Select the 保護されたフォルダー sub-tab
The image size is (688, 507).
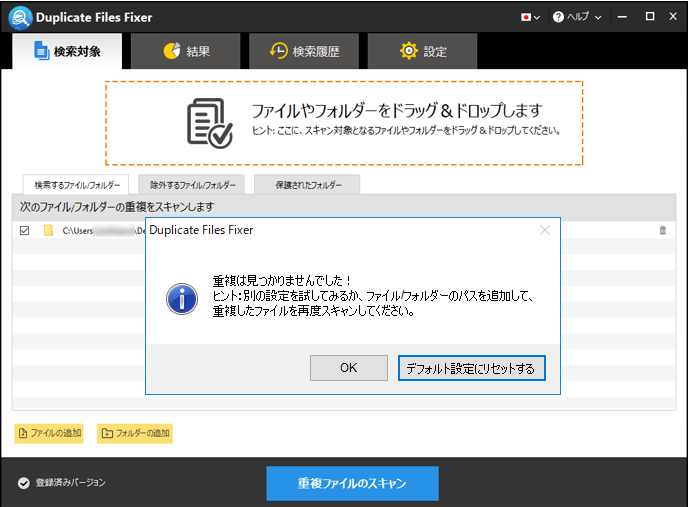[308, 185]
